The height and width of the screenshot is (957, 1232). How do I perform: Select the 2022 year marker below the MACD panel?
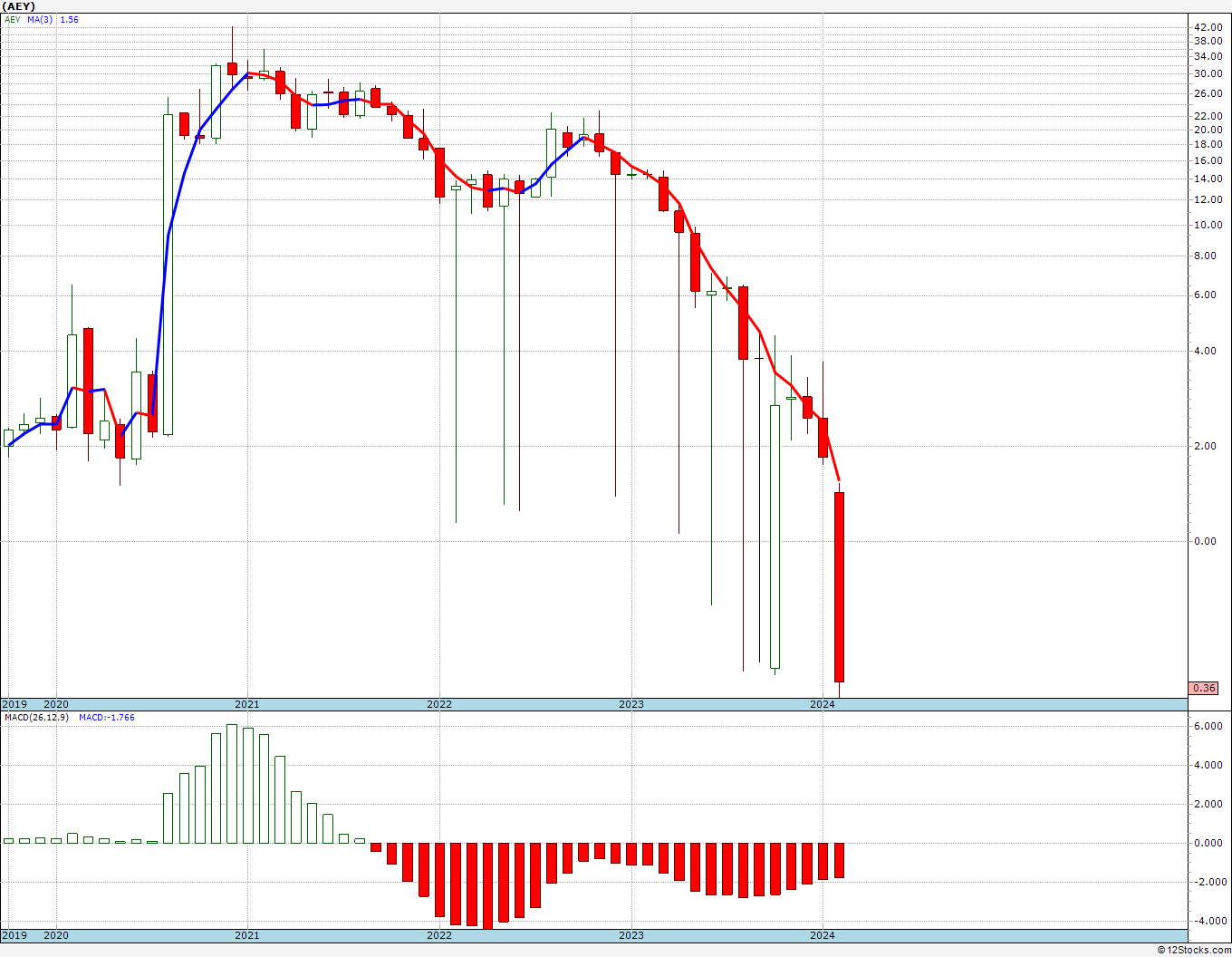439,935
